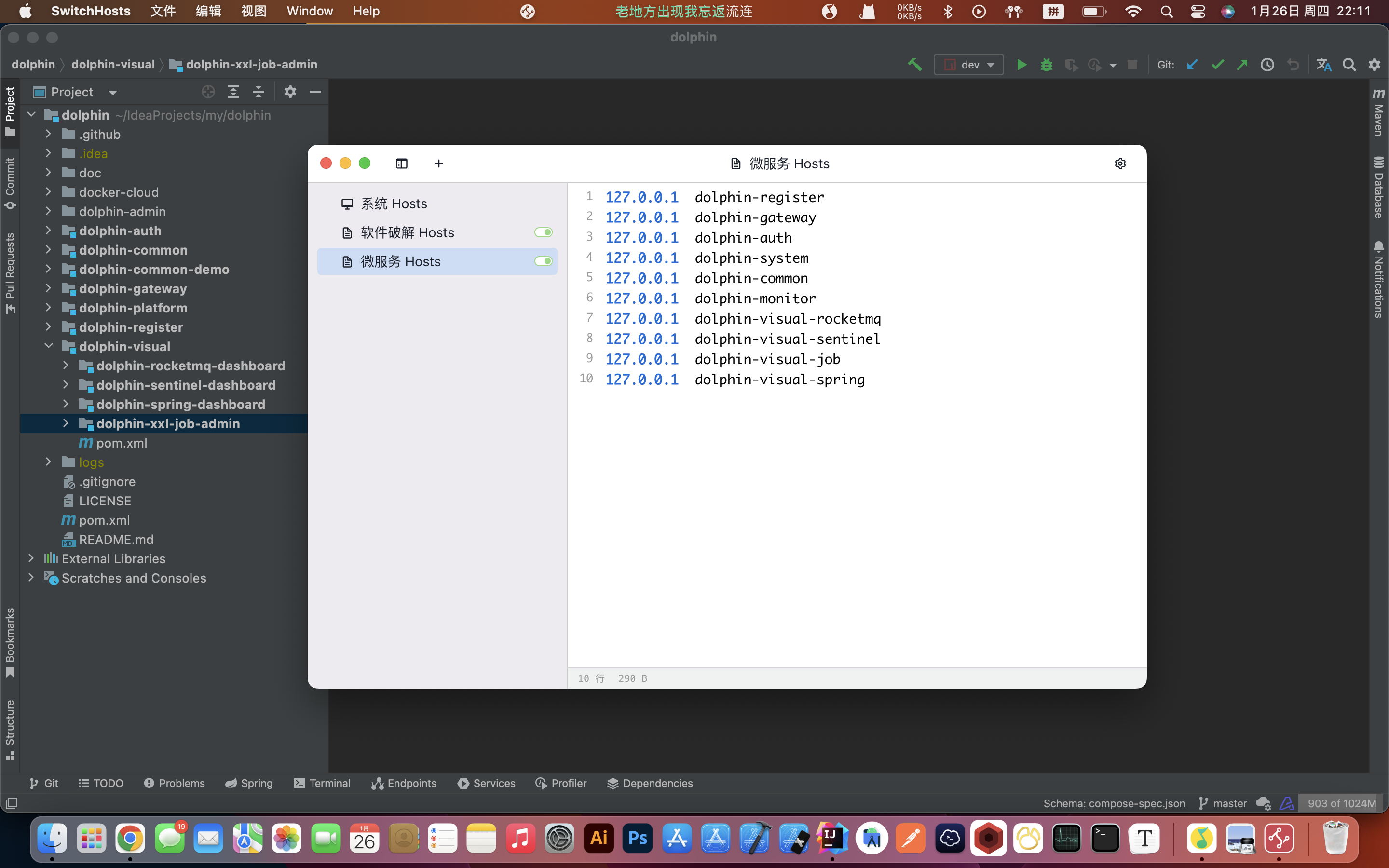The width and height of the screenshot is (1389, 868).
Task: Click the SwitchHosts add new hosts plus icon
Action: tap(438, 163)
